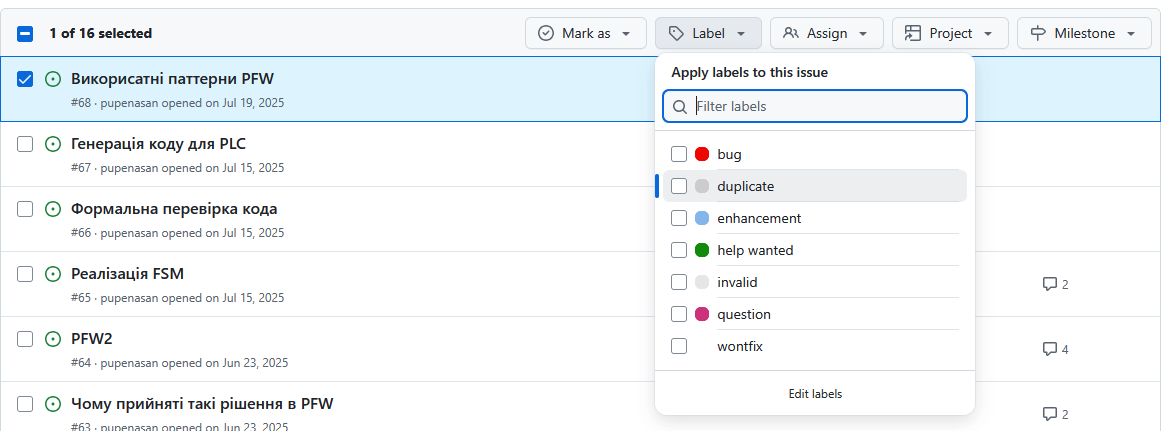Click the search magnifier icon in label filter
Screen dimensions: 1170x431
(x=680, y=106)
